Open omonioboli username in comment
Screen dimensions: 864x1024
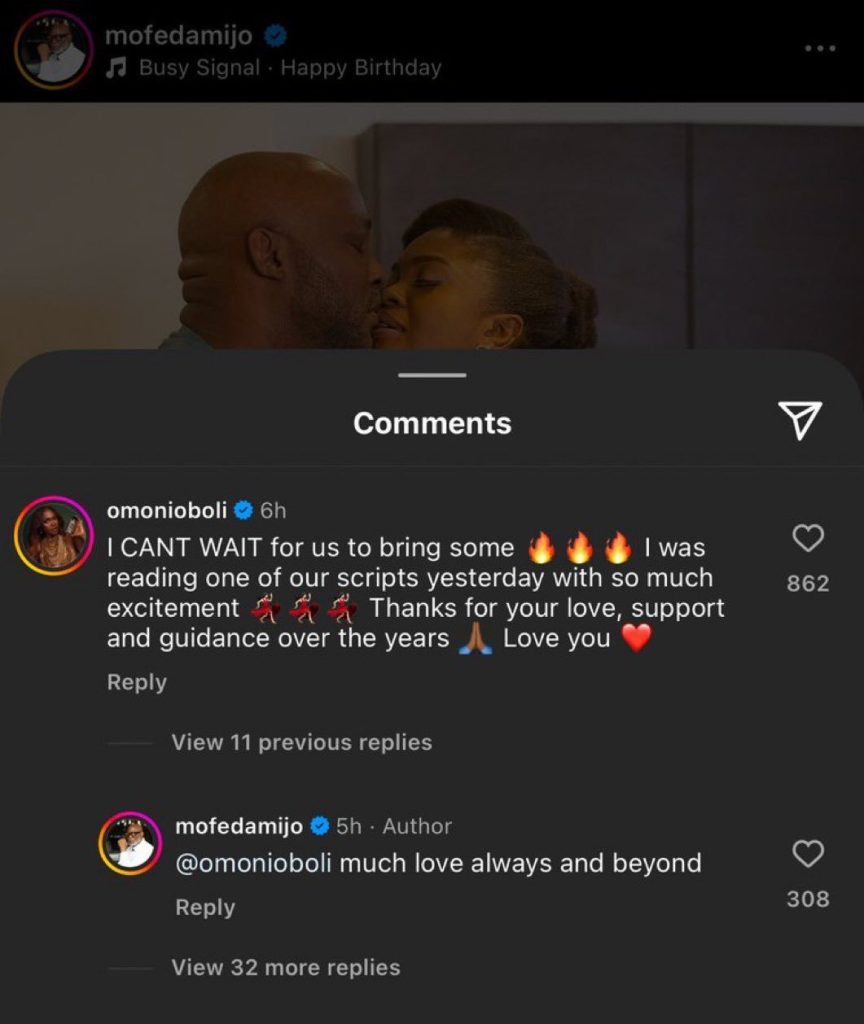168,511
